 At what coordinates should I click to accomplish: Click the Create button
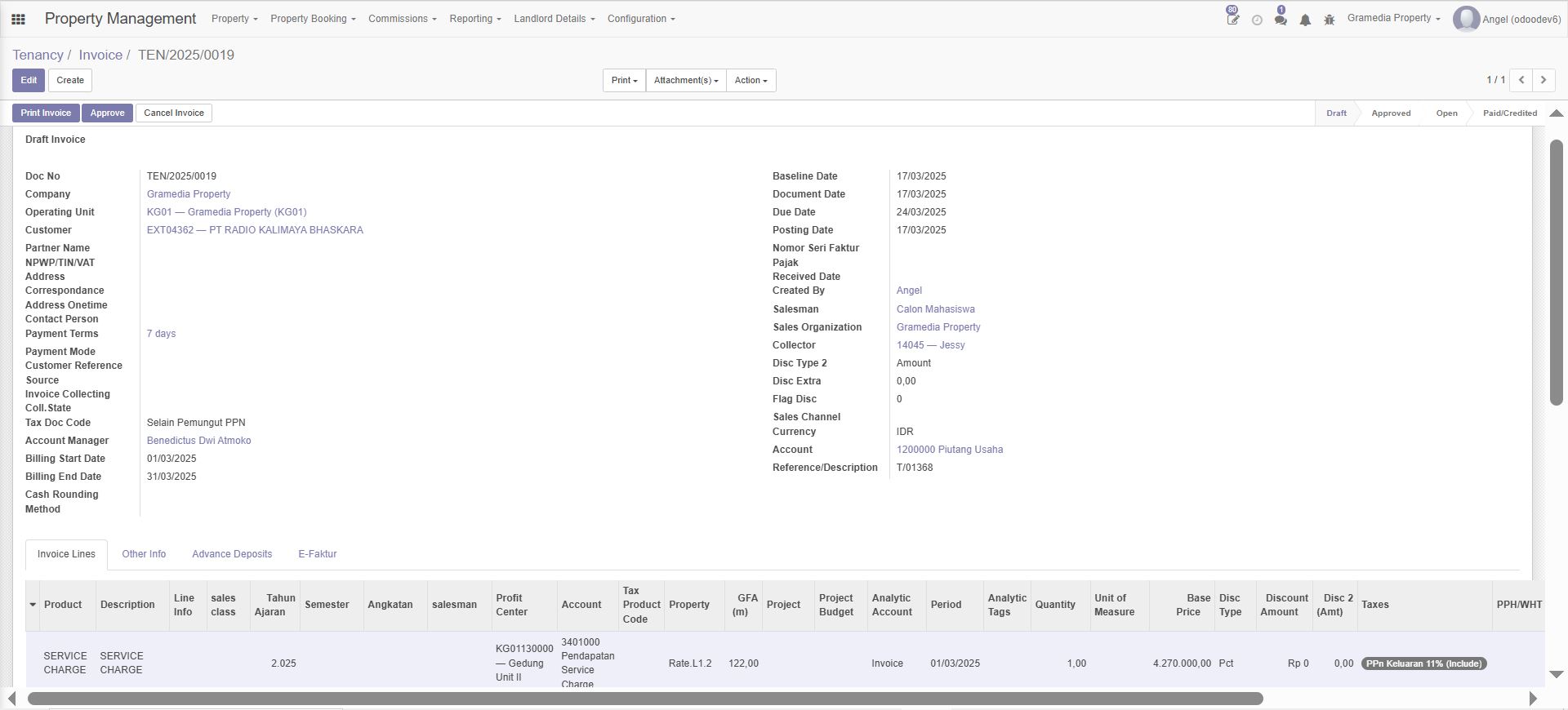point(70,80)
